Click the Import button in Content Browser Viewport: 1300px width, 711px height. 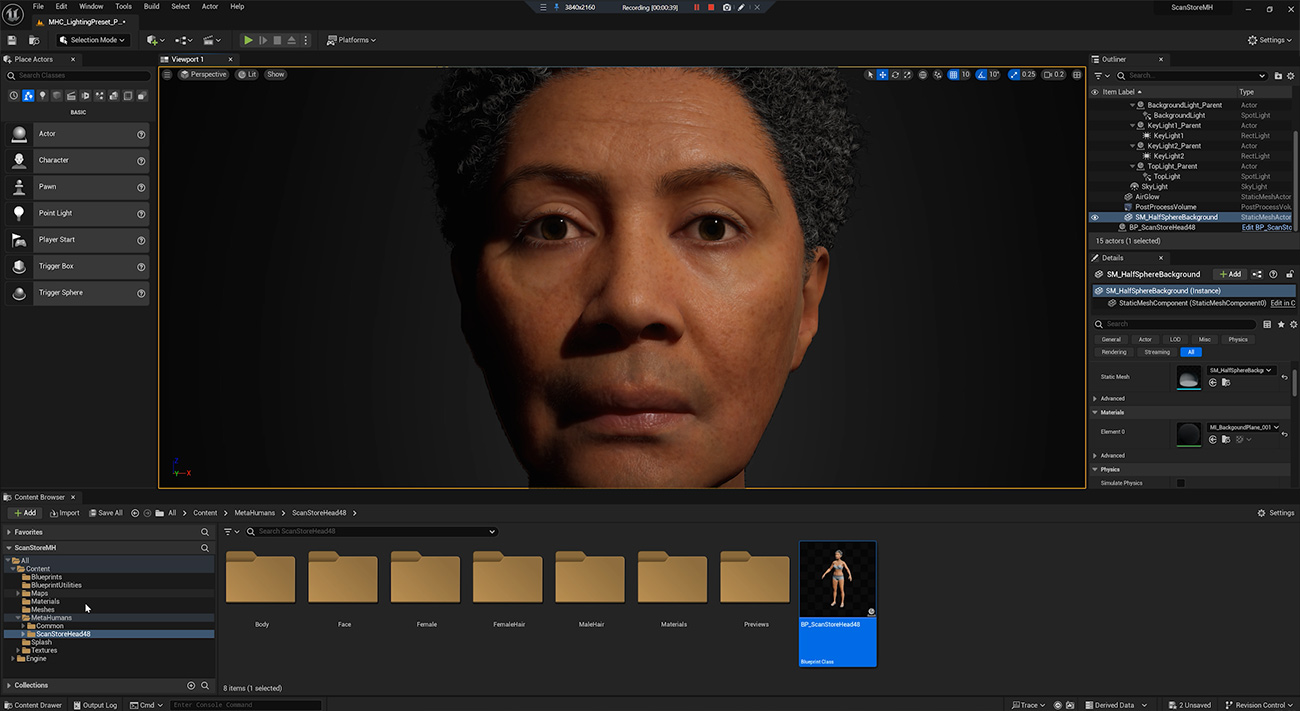coord(64,513)
